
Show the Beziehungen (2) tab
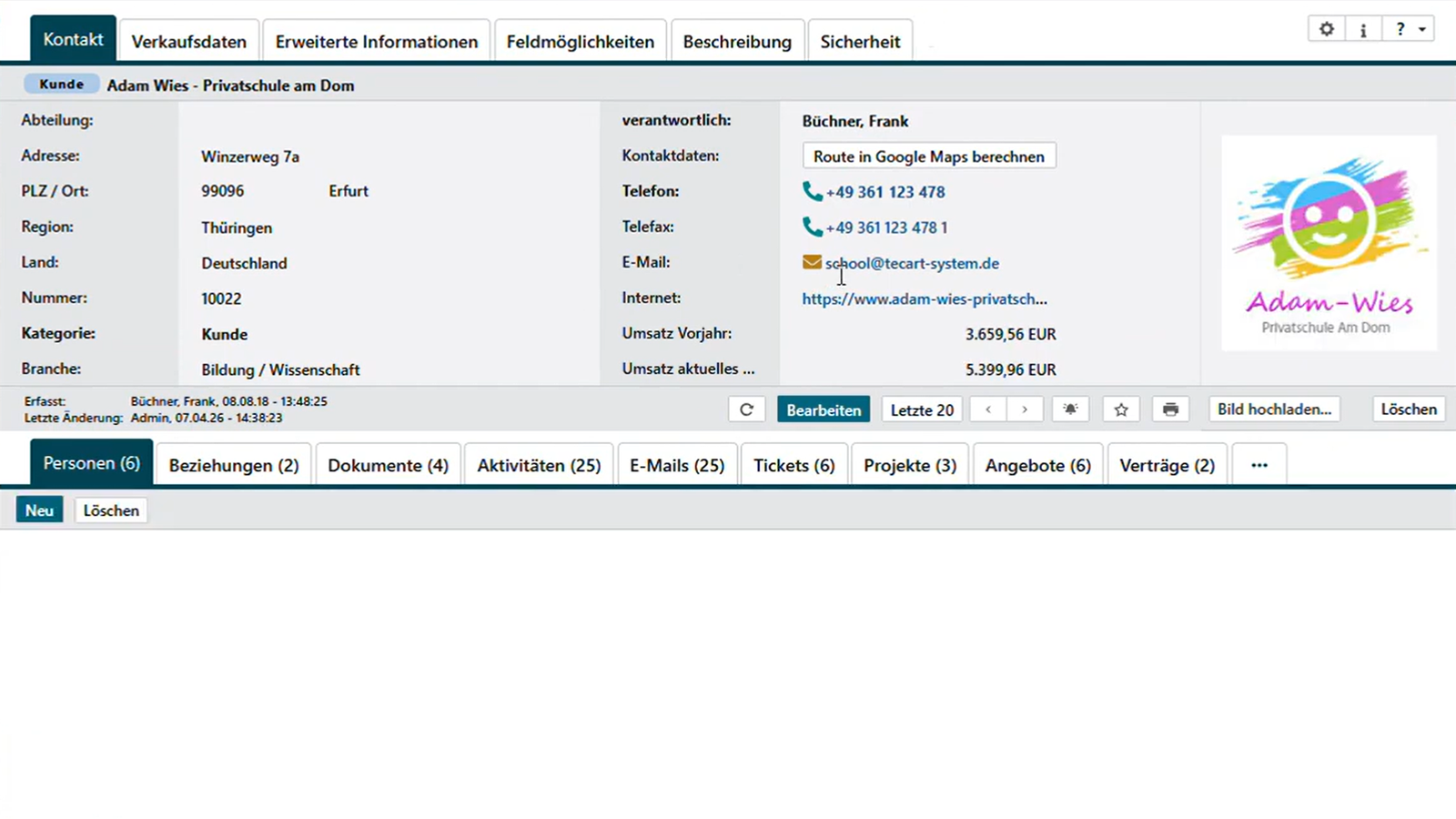[234, 465]
